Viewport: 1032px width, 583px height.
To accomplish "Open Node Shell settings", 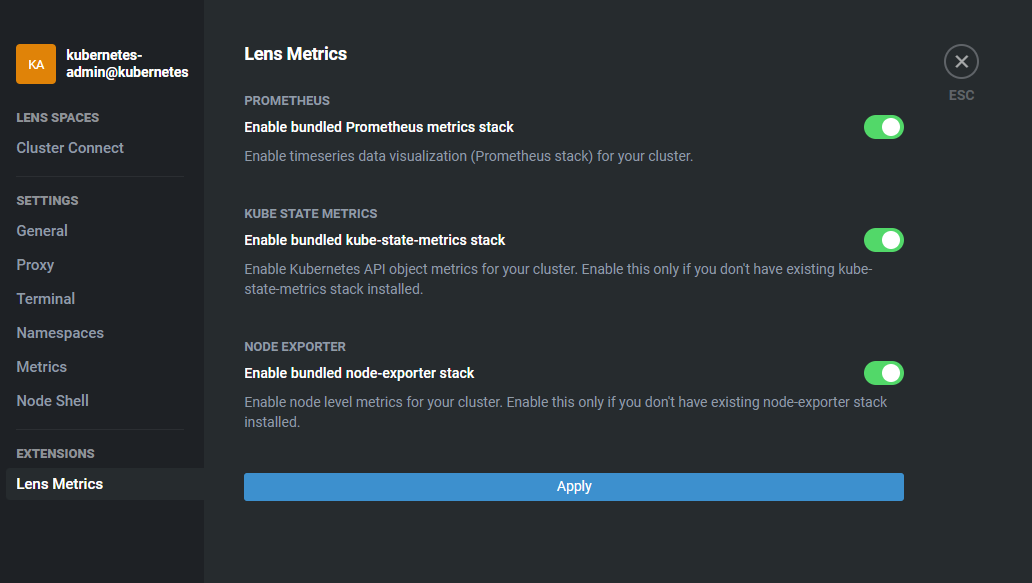I will pos(53,401).
